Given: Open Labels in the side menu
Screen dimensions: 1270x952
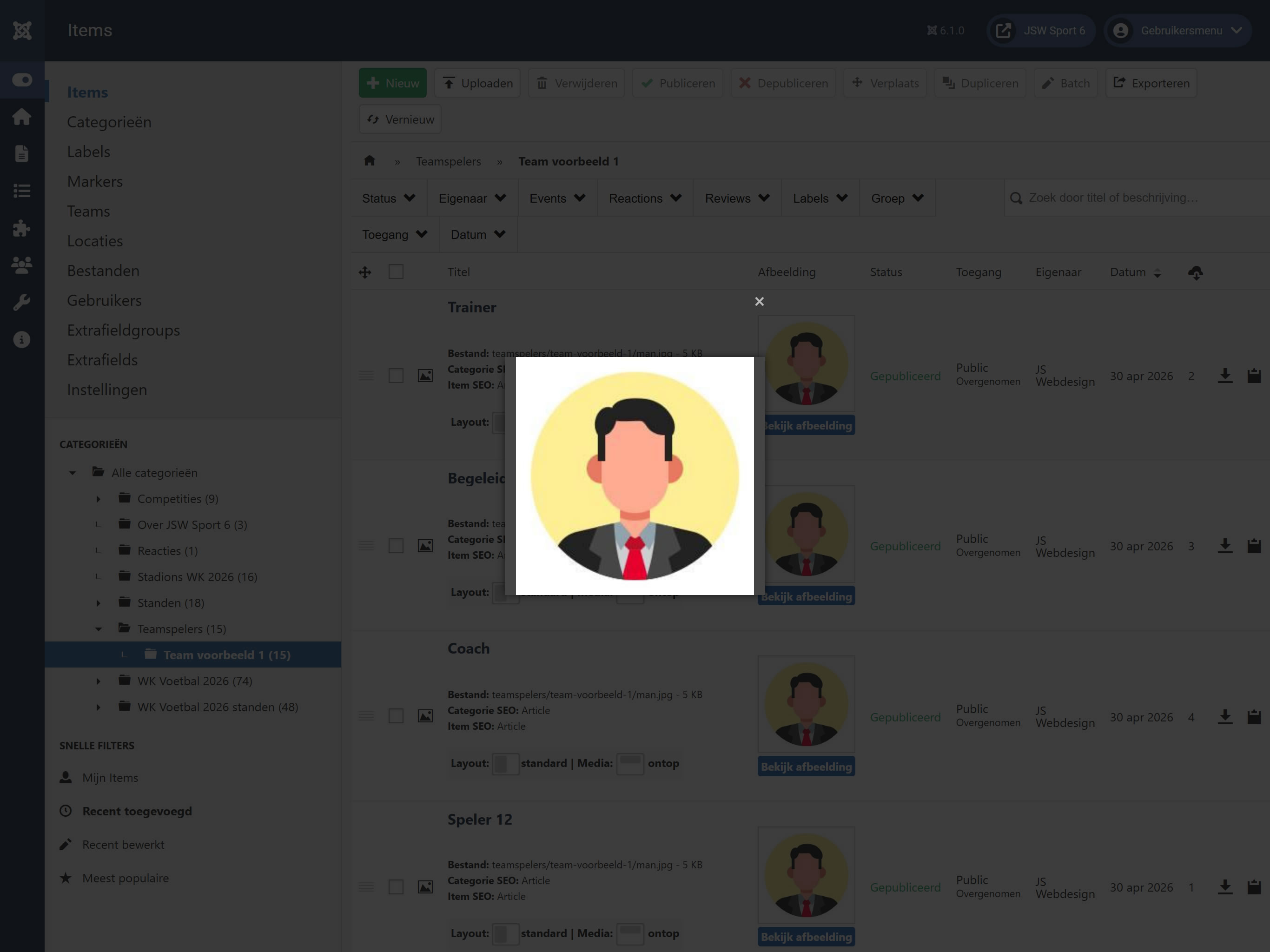Looking at the screenshot, I should [88, 152].
